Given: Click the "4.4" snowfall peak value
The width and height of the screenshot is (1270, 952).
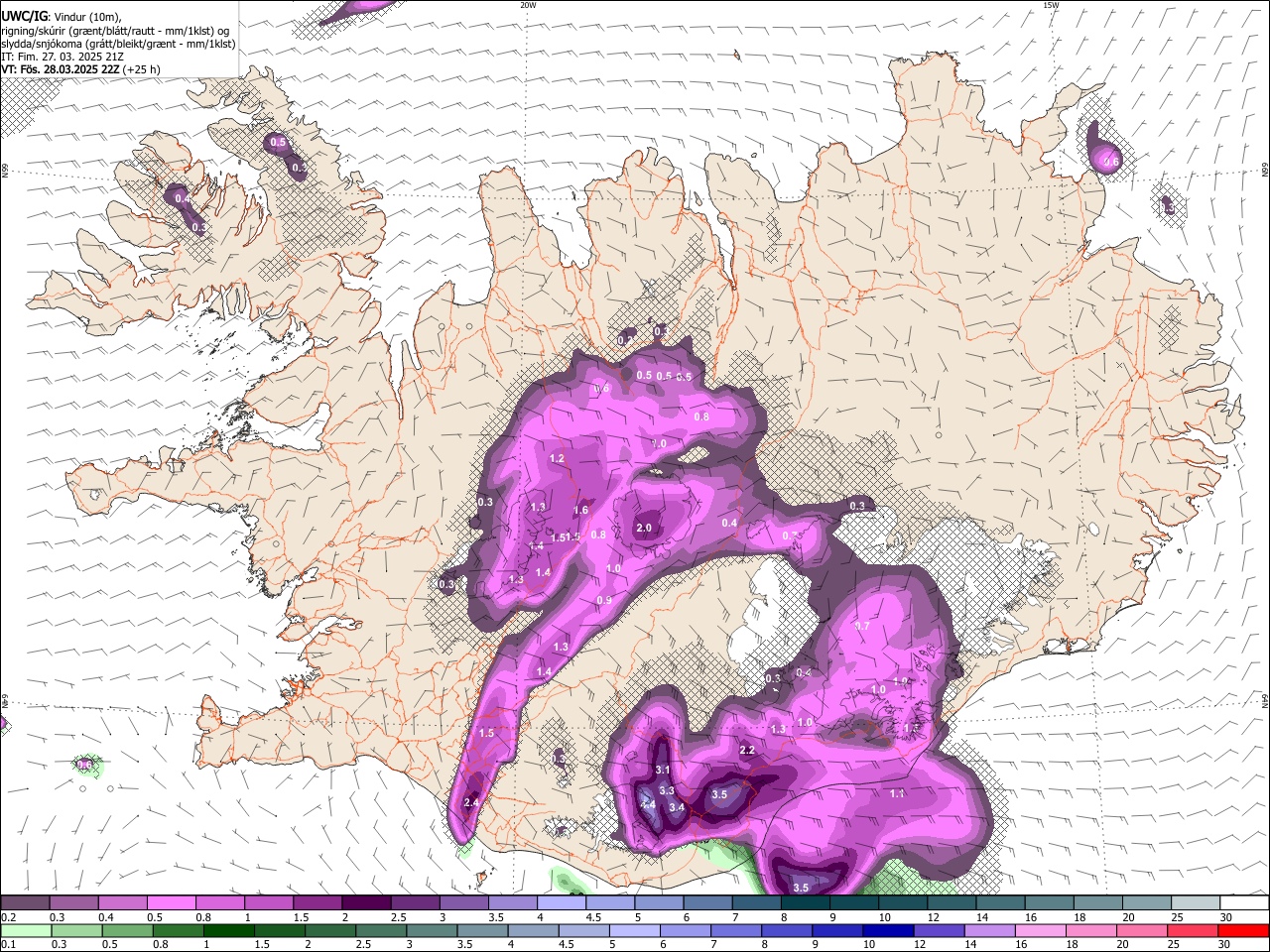Looking at the screenshot, I should tap(648, 804).
